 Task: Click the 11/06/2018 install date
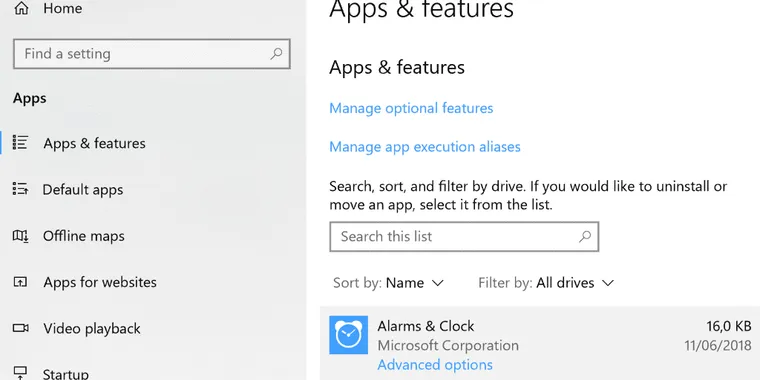(718, 346)
